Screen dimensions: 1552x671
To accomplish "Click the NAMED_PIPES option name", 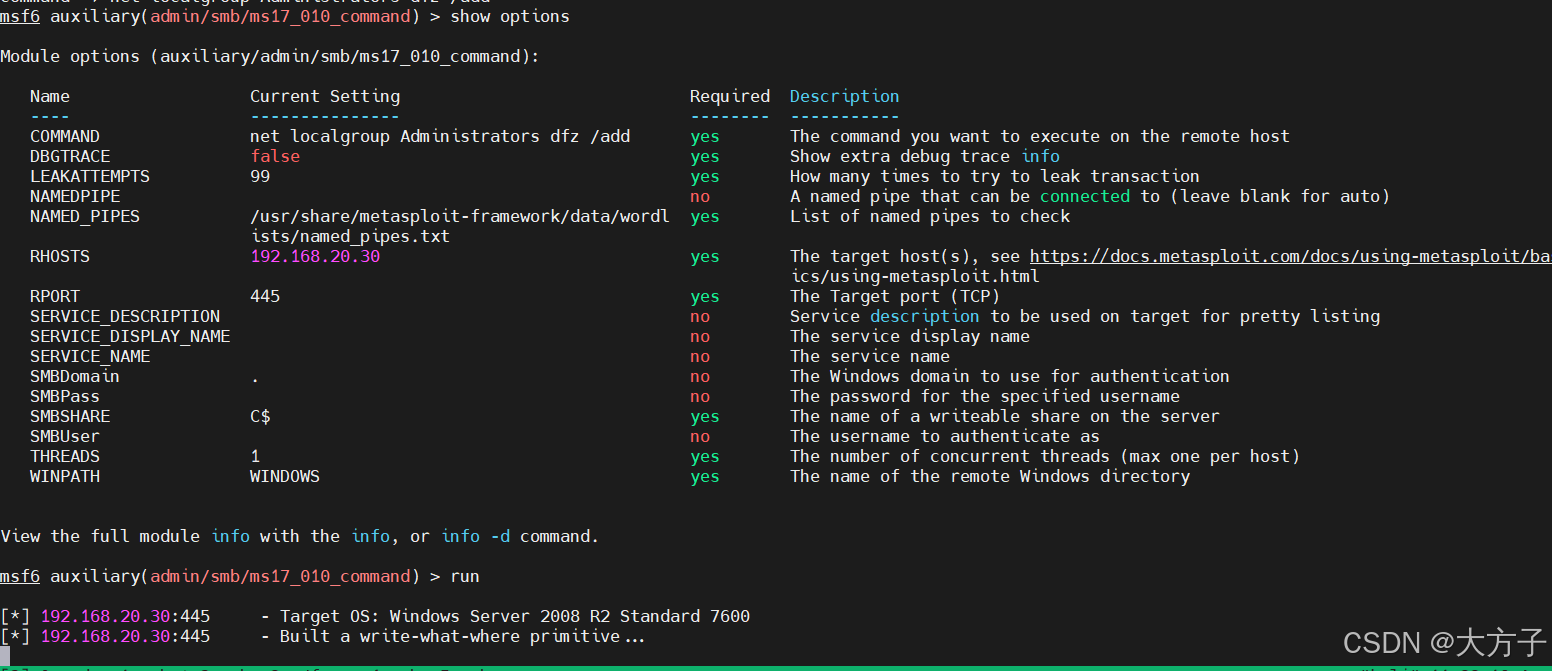I will [x=85, y=217].
